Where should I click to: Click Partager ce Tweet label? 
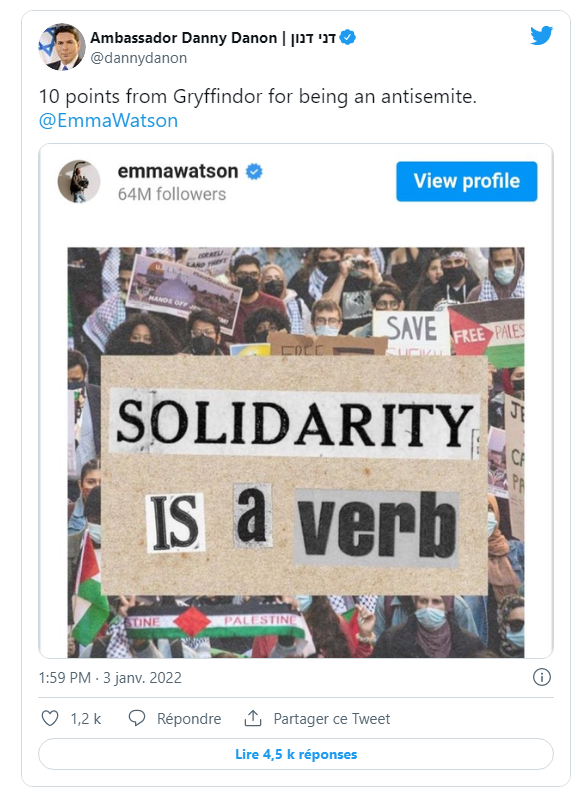coord(332,718)
